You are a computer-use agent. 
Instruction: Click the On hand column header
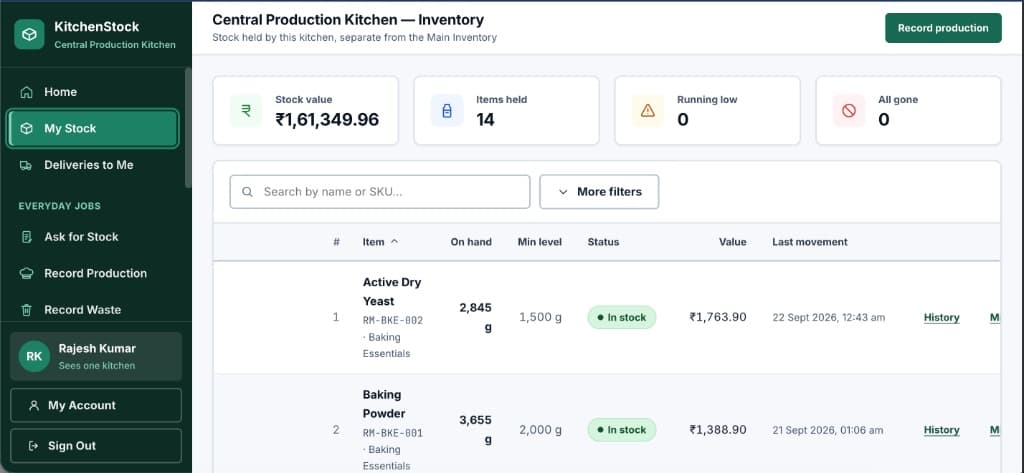(x=471, y=242)
